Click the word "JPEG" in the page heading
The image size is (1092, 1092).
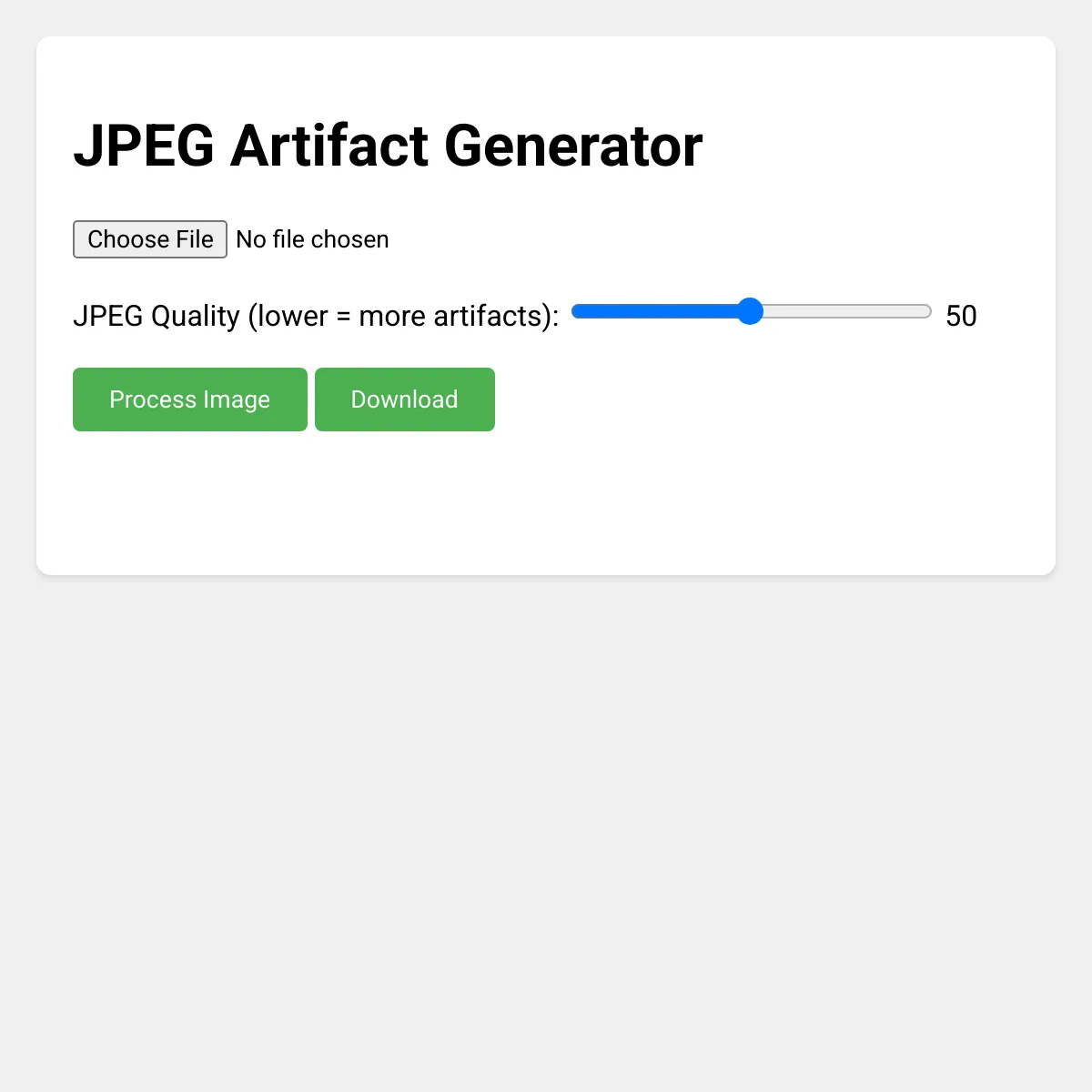point(144,146)
